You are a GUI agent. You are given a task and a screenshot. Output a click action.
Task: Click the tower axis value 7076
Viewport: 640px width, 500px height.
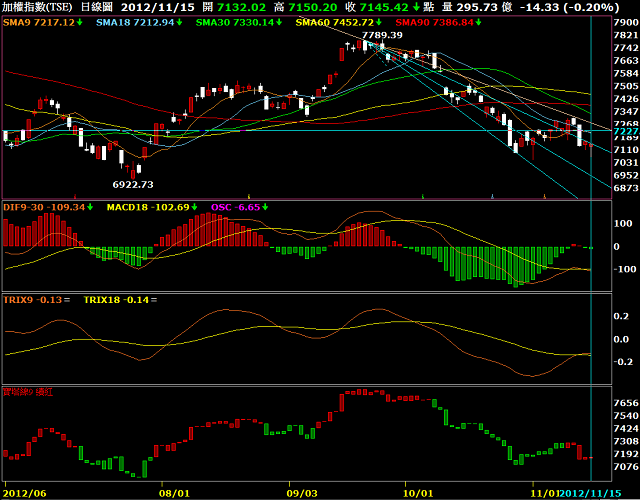(x=626, y=467)
